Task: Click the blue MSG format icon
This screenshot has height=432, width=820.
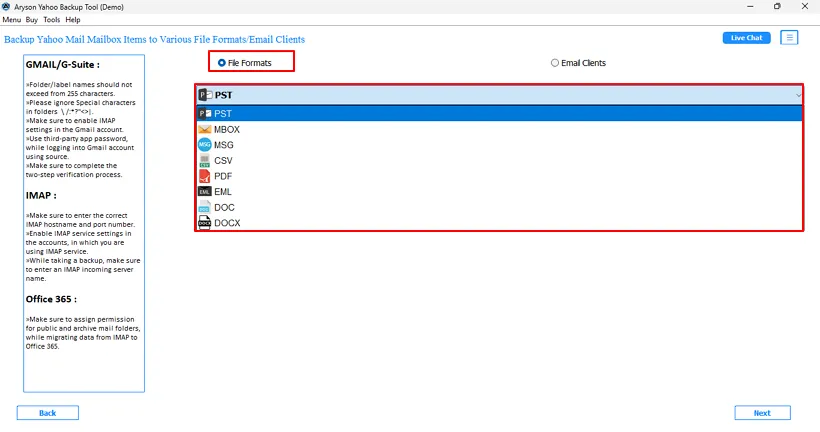Action: point(205,145)
